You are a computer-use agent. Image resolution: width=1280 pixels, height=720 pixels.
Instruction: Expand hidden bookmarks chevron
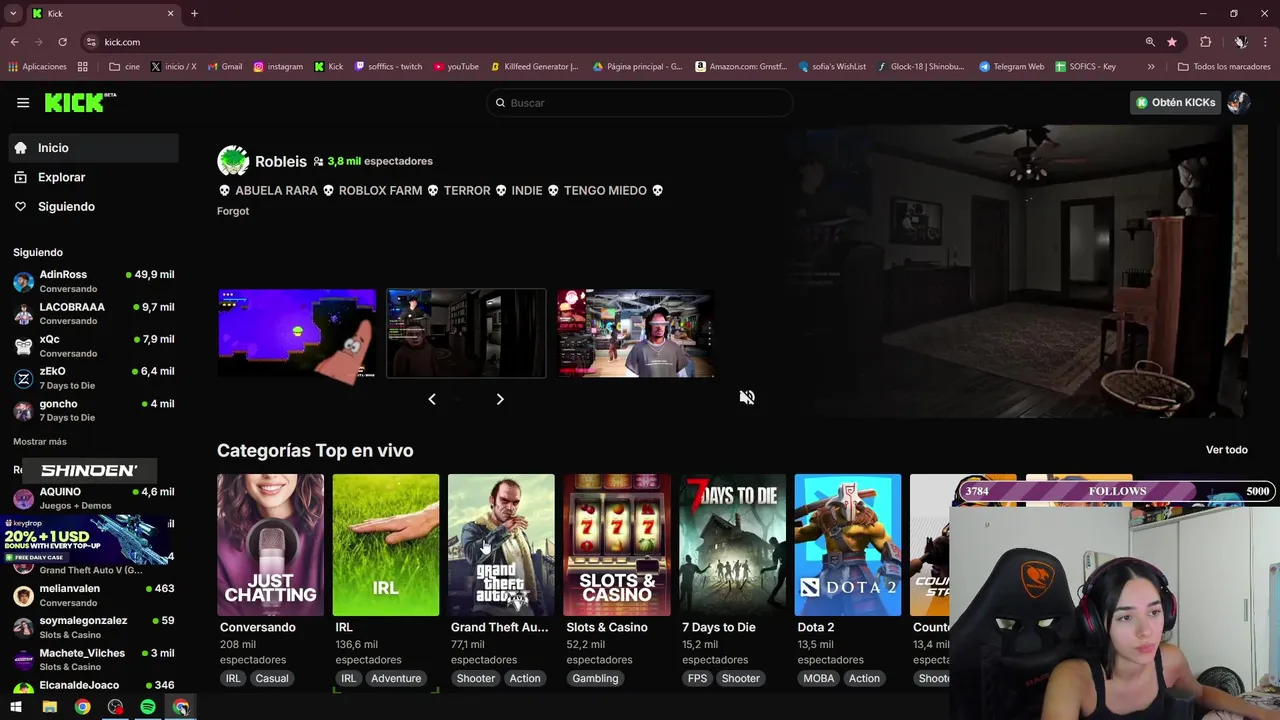click(1151, 67)
